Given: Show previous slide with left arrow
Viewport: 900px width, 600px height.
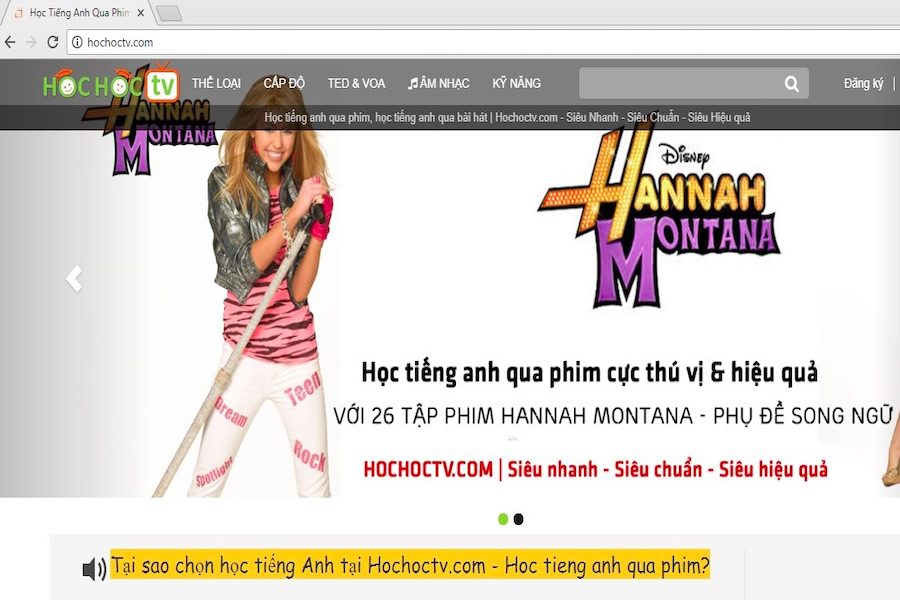Looking at the screenshot, I should pos(74,280).
